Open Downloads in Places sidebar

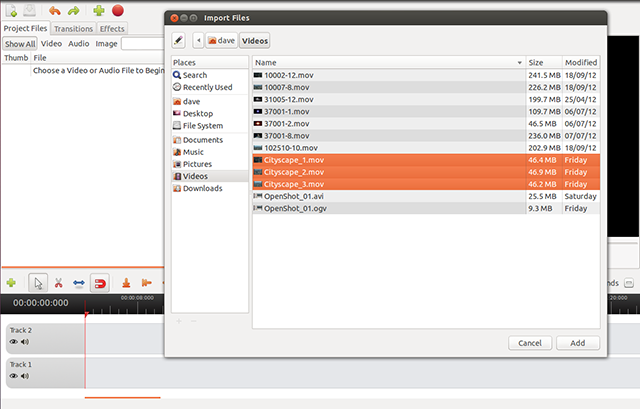pyautogui.click(x=210, y=189)
